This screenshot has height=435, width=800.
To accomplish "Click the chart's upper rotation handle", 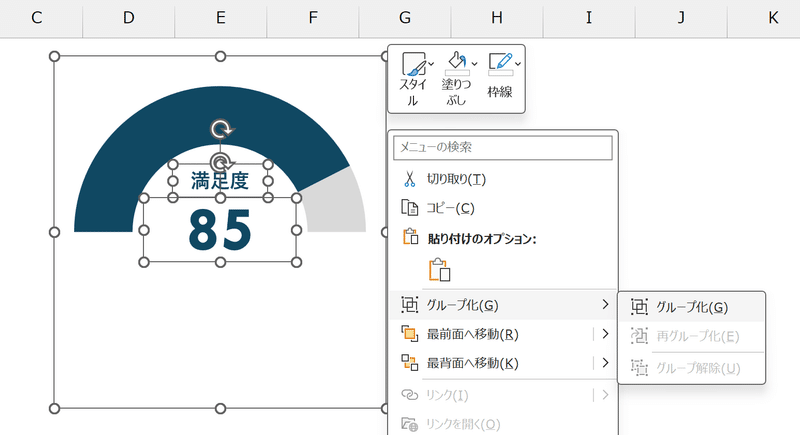I will (220, 130).
